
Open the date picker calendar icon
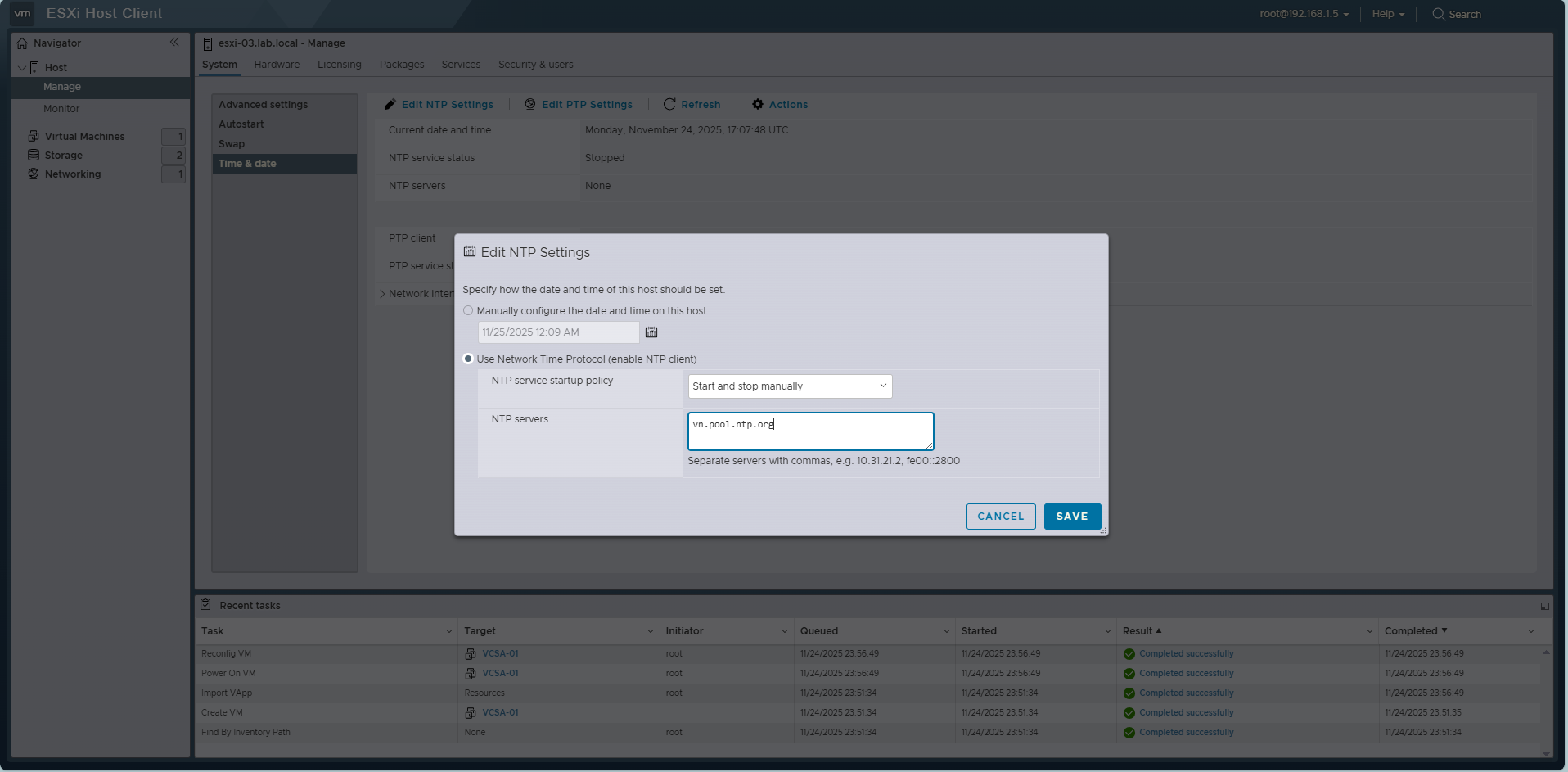651,332
